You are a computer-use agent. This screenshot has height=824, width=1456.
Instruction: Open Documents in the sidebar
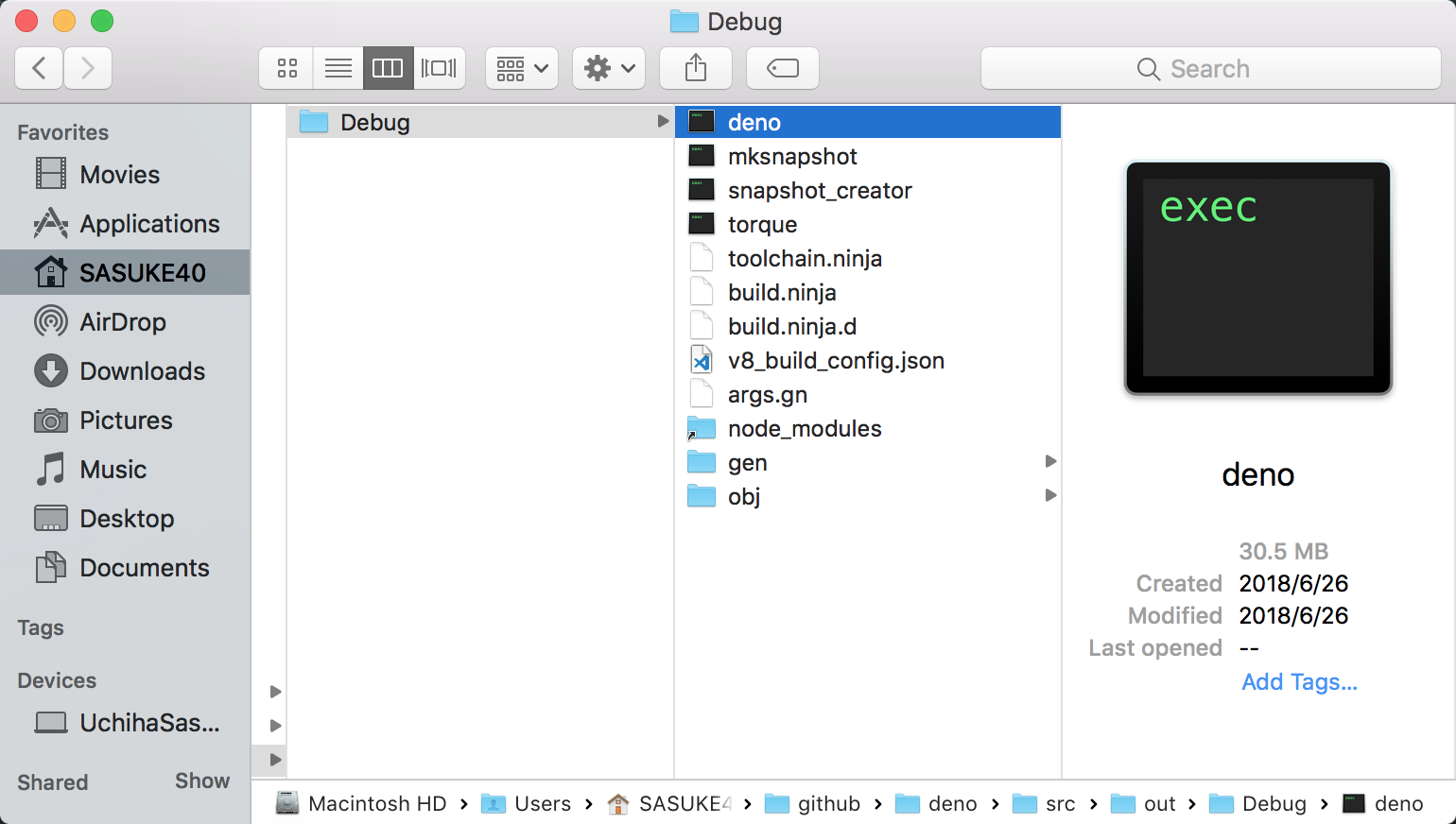click(x=125, y=568)
